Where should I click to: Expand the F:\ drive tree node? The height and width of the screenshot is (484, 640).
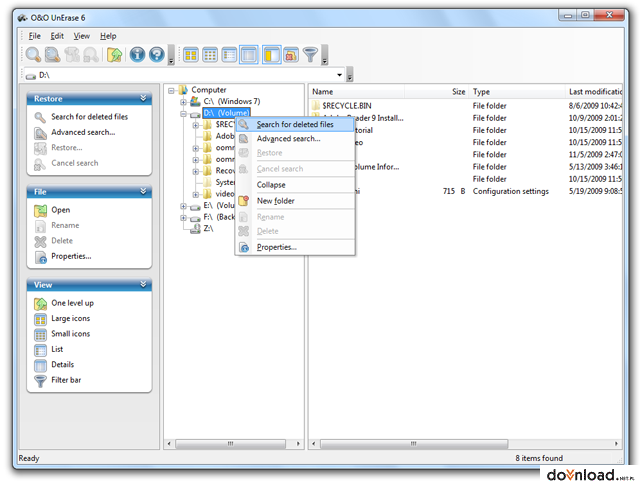pos(183,218)
